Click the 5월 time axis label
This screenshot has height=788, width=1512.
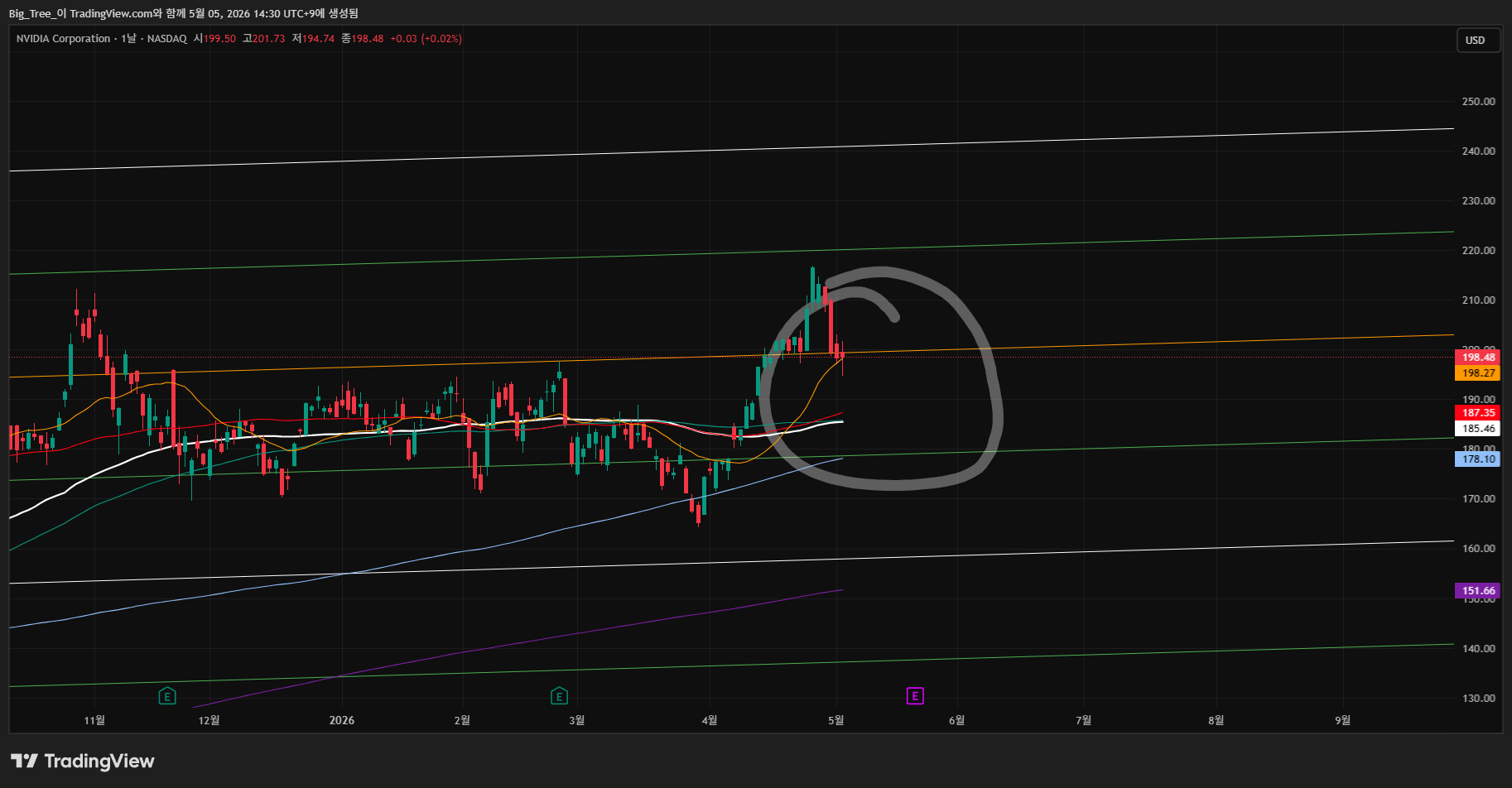(836, 720)
